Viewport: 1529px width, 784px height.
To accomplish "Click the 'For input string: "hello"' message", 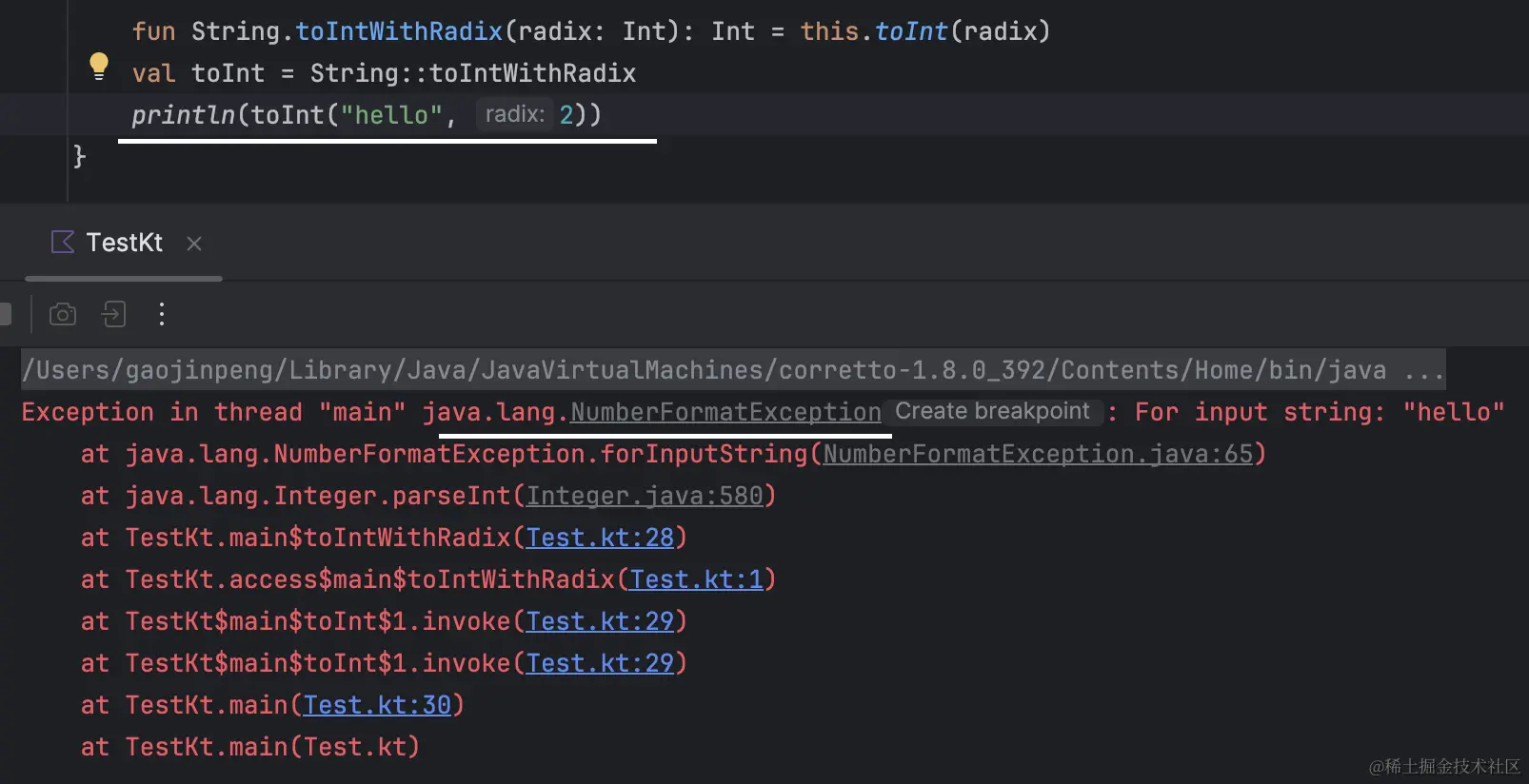I will tap(1320, 412).
